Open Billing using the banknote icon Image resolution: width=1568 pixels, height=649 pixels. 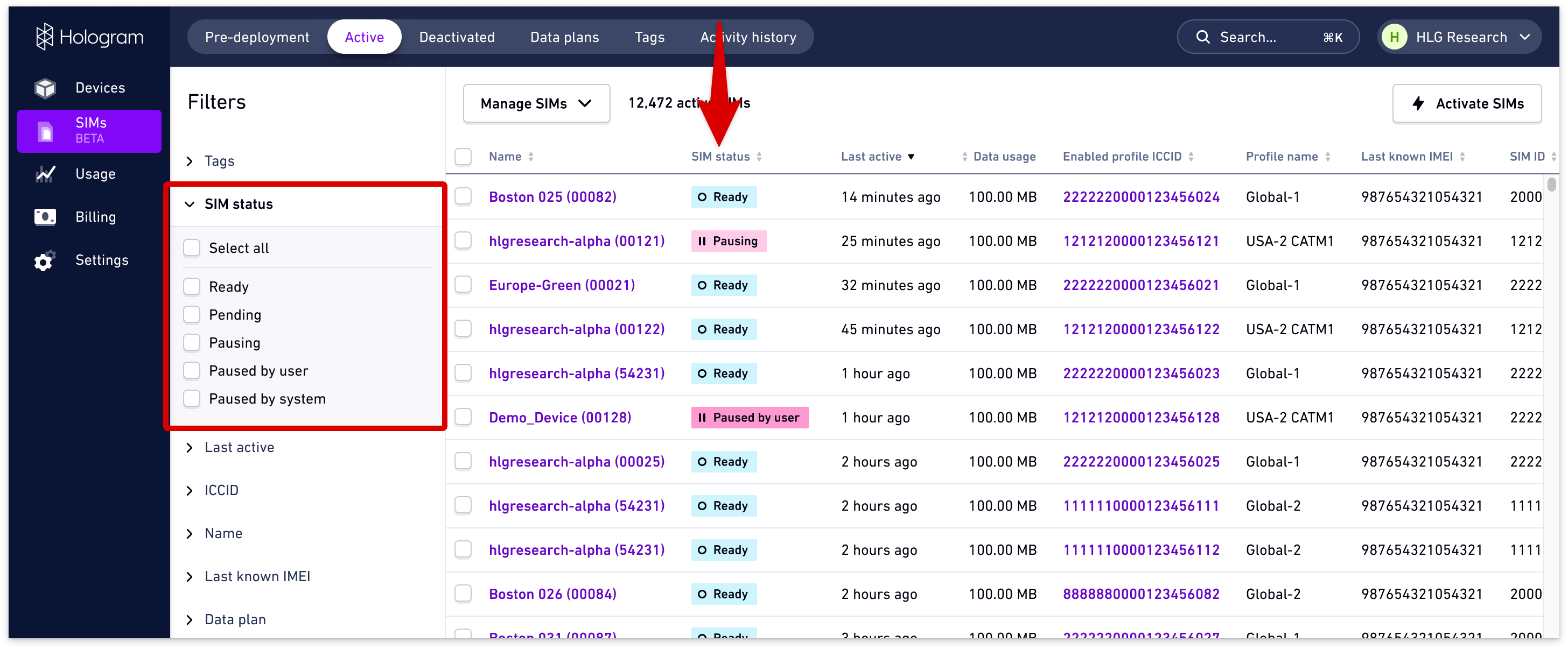[x=45, y=217]
